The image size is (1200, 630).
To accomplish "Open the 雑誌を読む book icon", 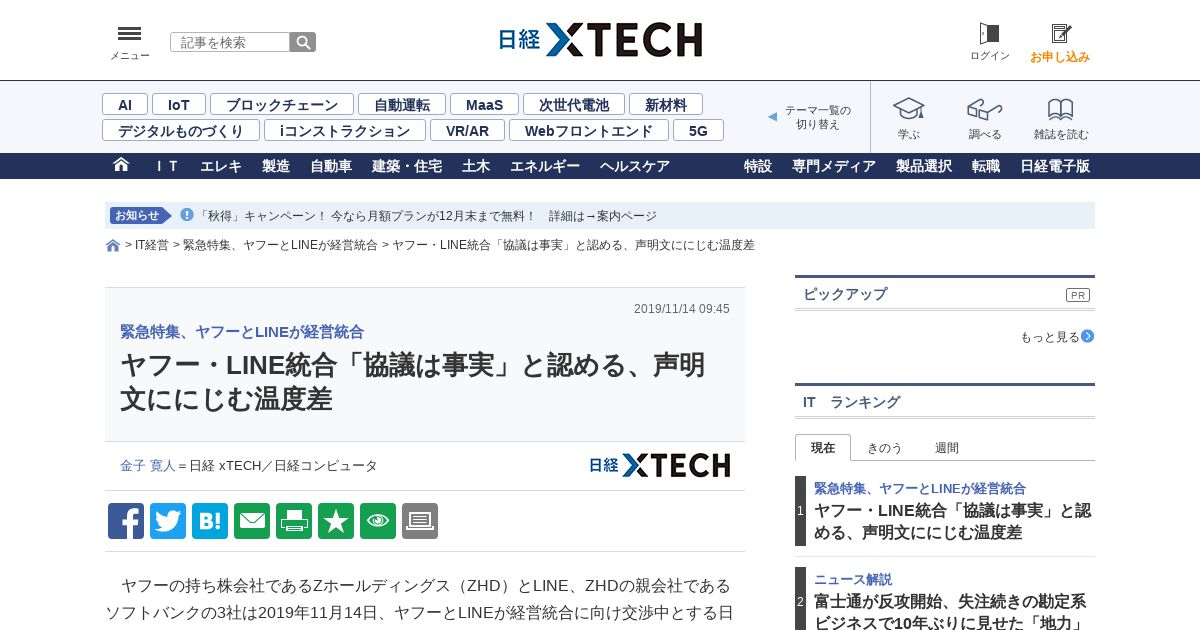I will coord(1061,109).
